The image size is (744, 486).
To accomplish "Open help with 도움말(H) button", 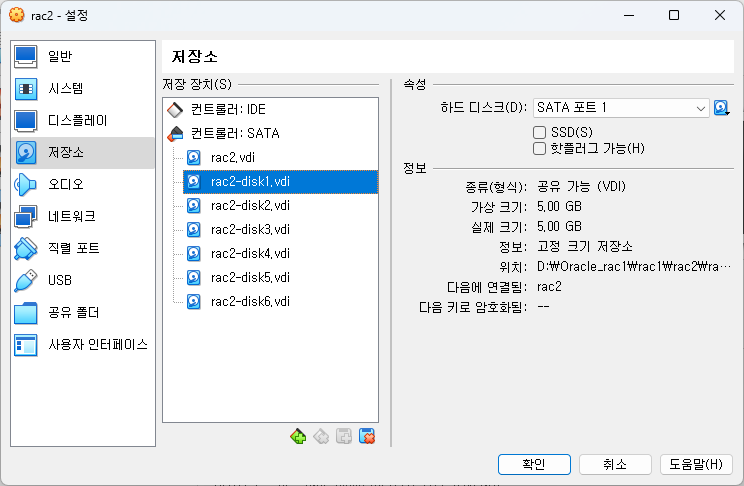I will click(696, 464).
